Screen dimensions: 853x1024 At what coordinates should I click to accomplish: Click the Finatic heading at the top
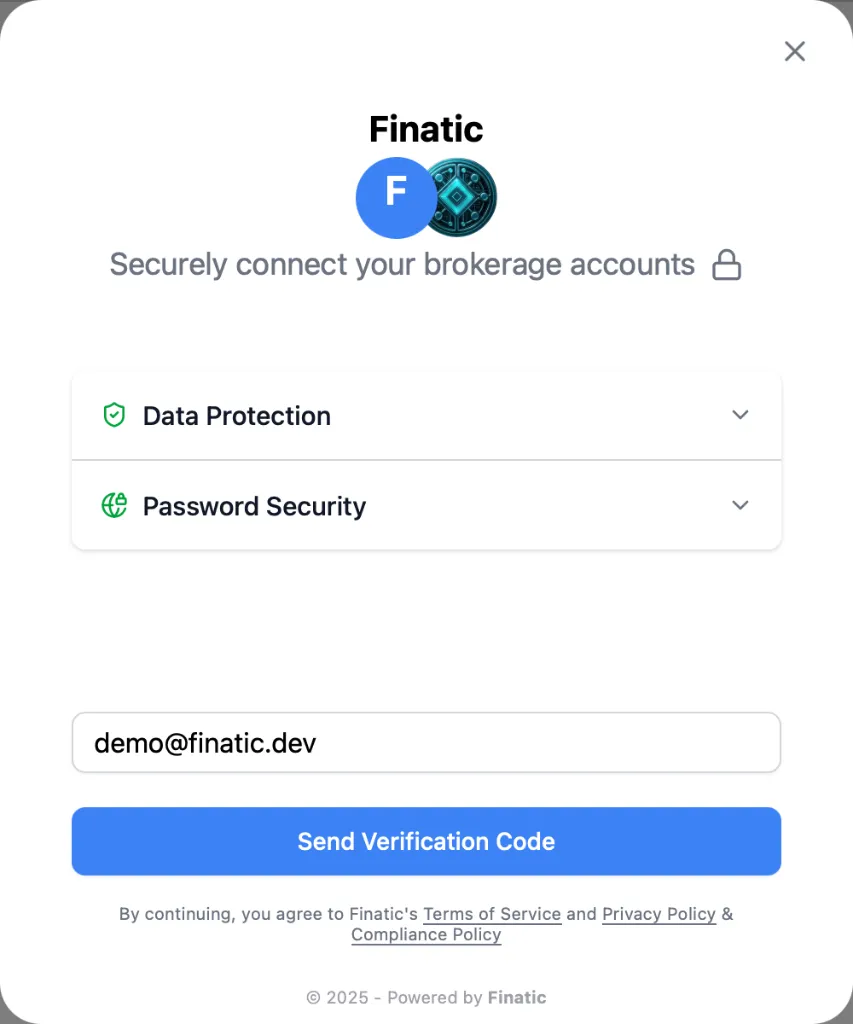426,129
